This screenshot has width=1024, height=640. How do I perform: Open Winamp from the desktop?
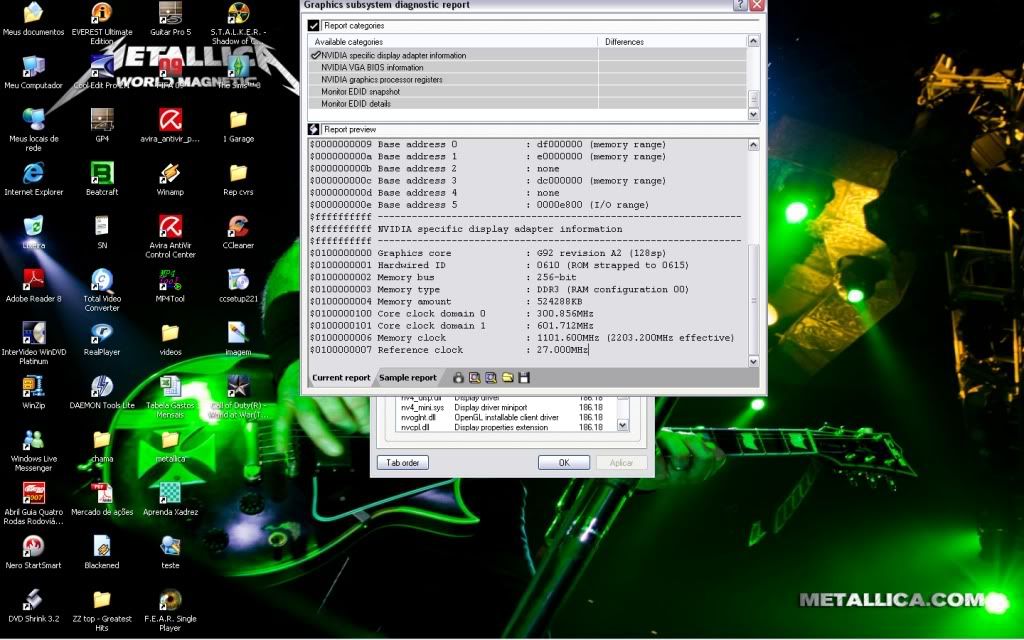(x=170, y=175)
